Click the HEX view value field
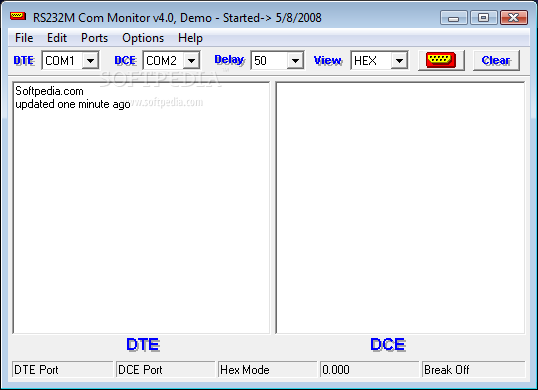Image resolution: width=538 pixels, height=390 pixels. (372, 61)
